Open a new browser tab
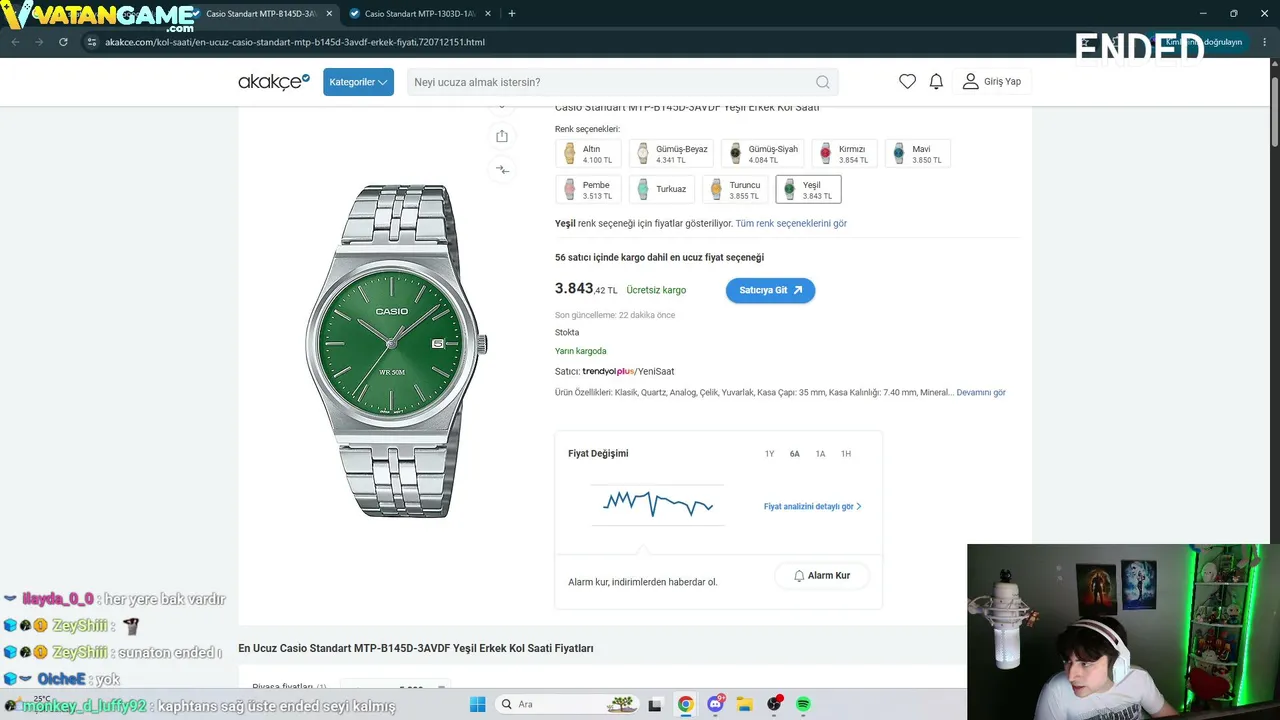 (512, 14)
